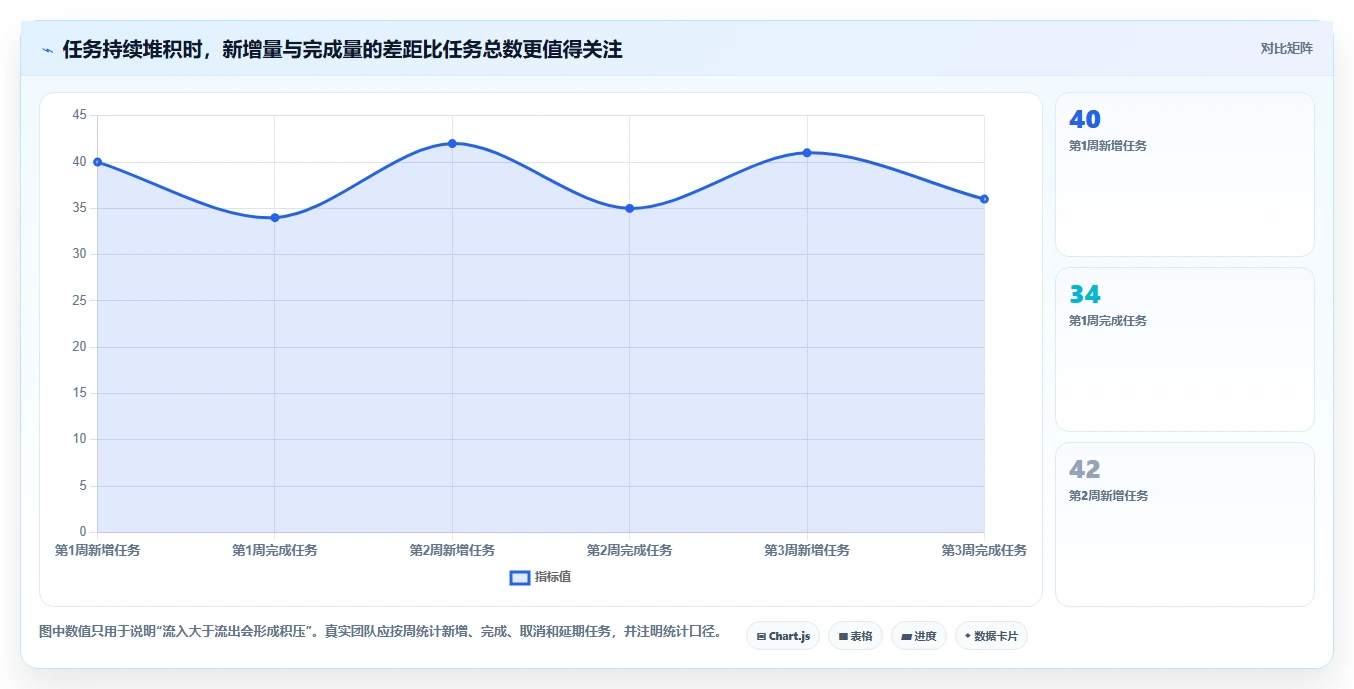Viewport: 1354px width, 689px height.
Task: Click the data point for 第2周新增任务
Action: [x=452, y=143]
